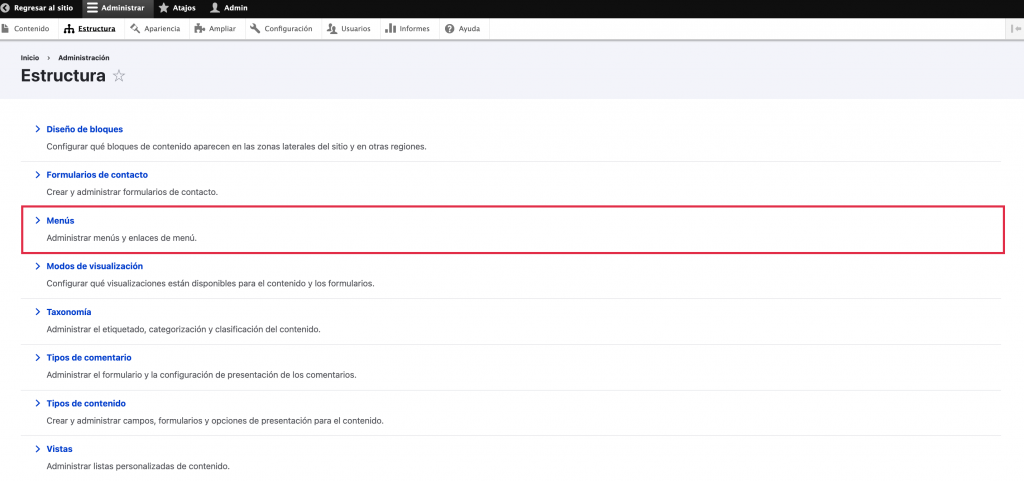This screenshot has width=1024, height=481.
Task: Click the Apariencia paintbrush icon
Action: click(x=135, y=29)
